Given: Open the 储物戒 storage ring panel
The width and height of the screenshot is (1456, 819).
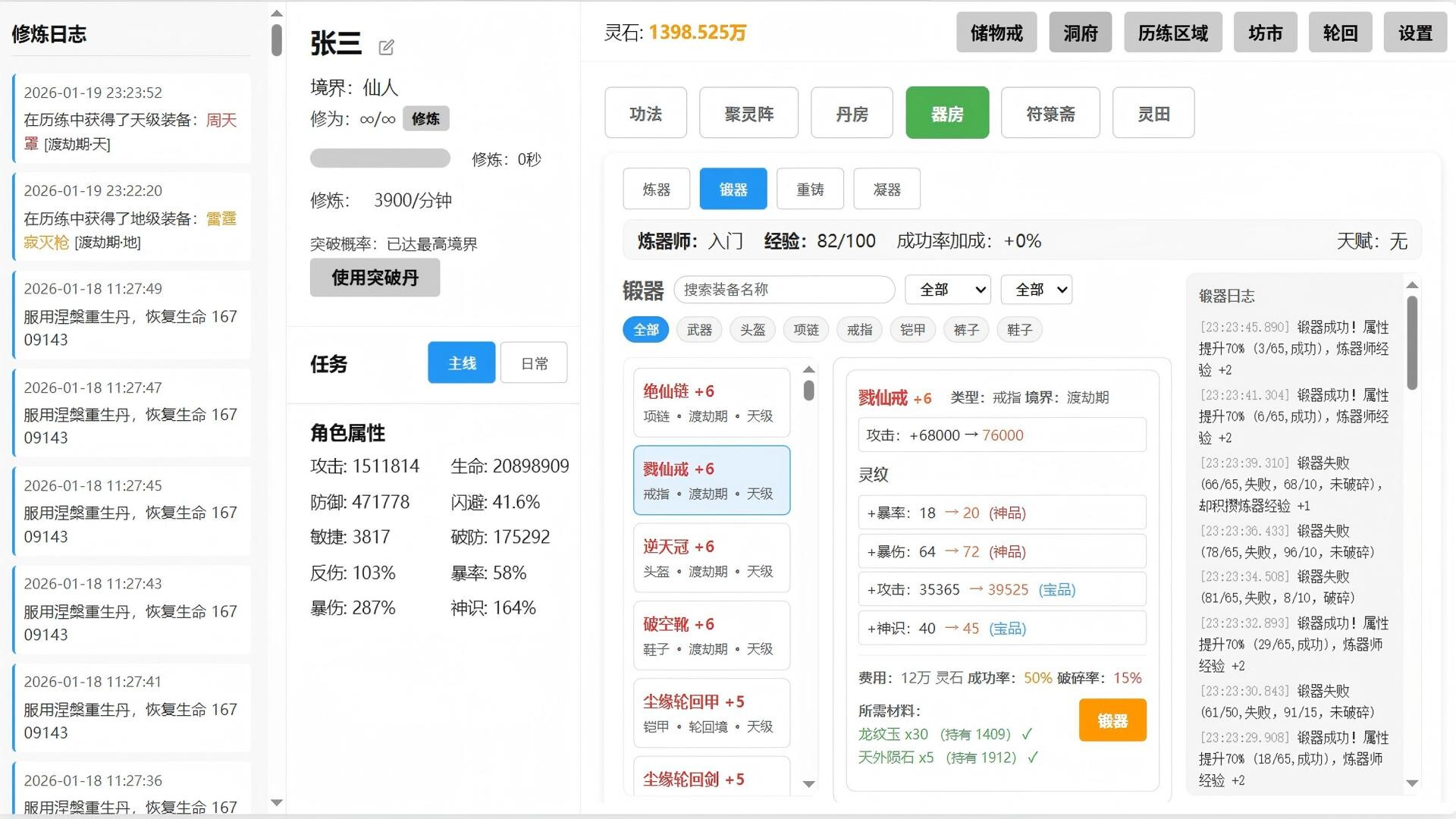Looking at the screenshot, I should click(996, 33).
